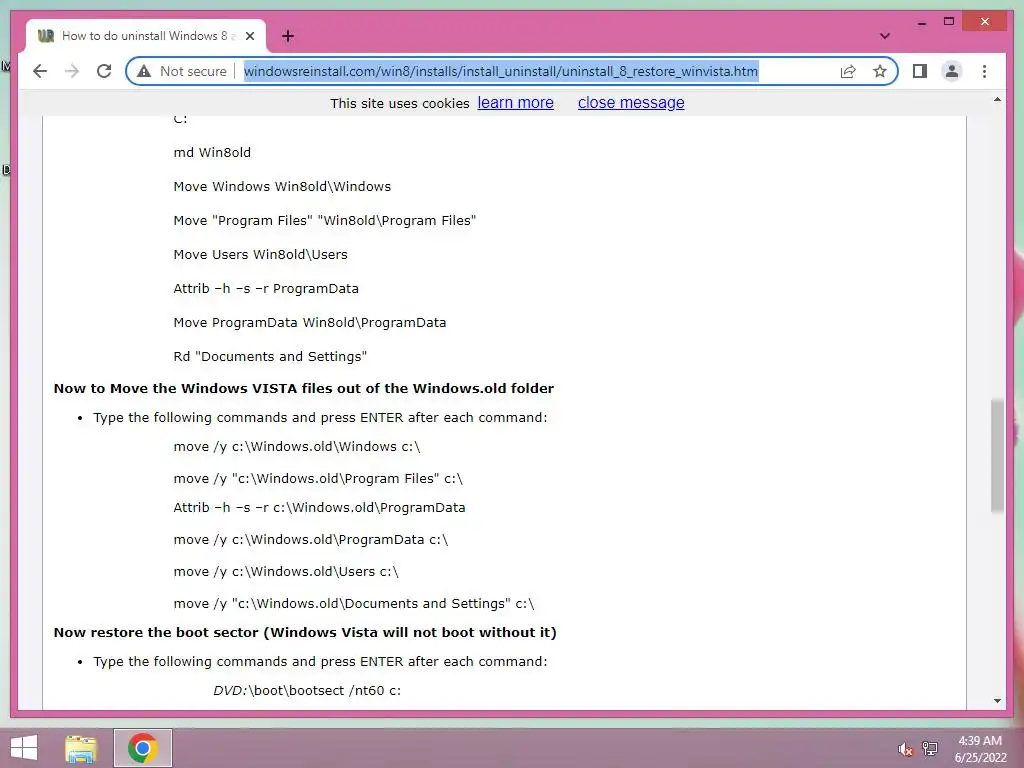Open the taskbar clock and date
Screen dimensions: 1024x768
980,749
